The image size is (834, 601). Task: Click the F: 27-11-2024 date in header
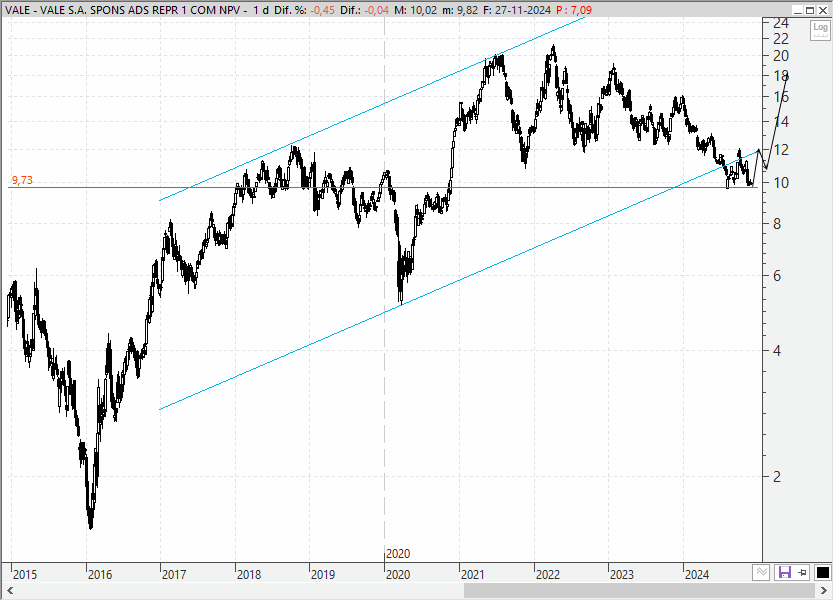(516, 10)
